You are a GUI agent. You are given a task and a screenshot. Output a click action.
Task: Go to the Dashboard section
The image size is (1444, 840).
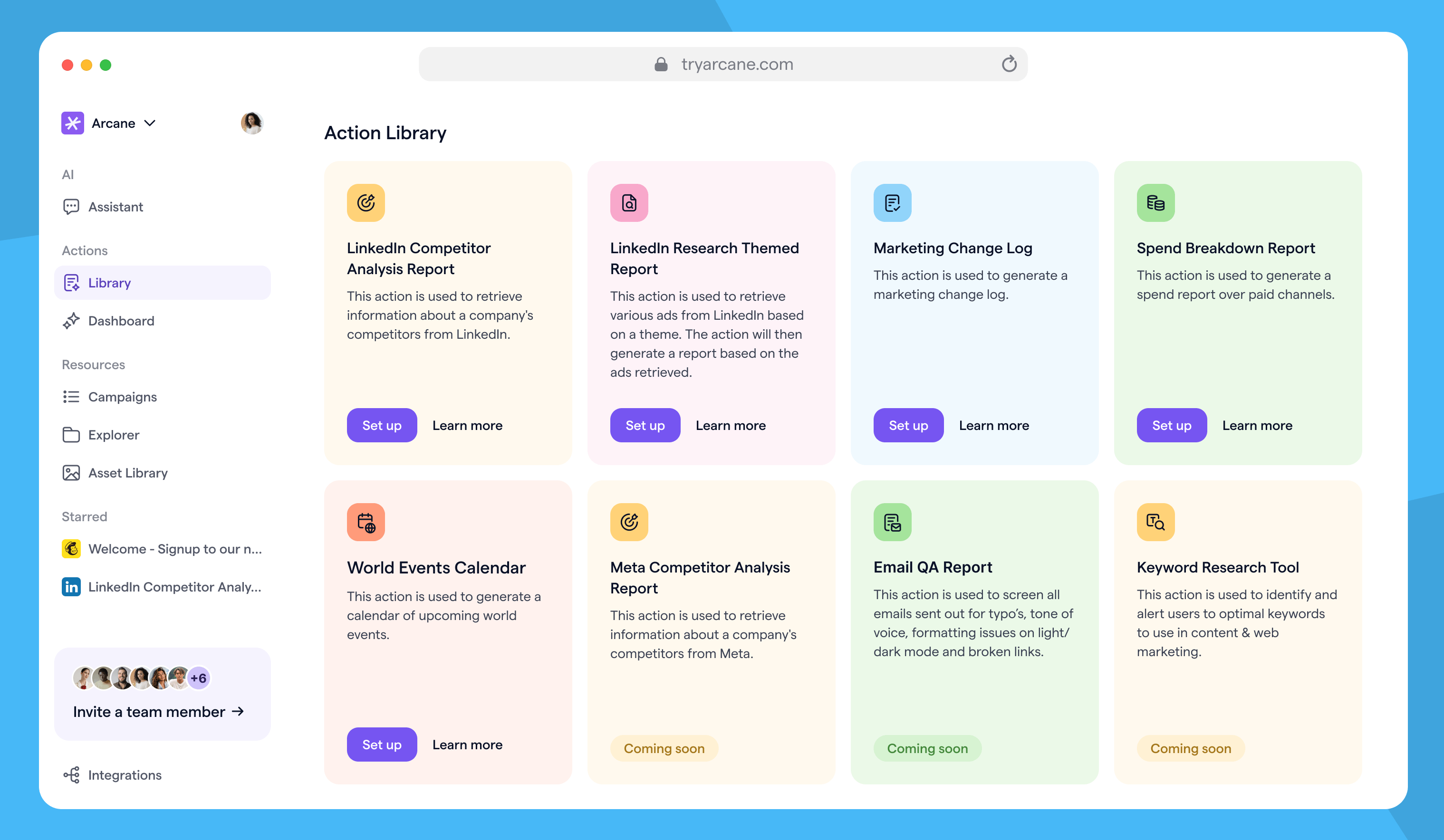(120, 321)
